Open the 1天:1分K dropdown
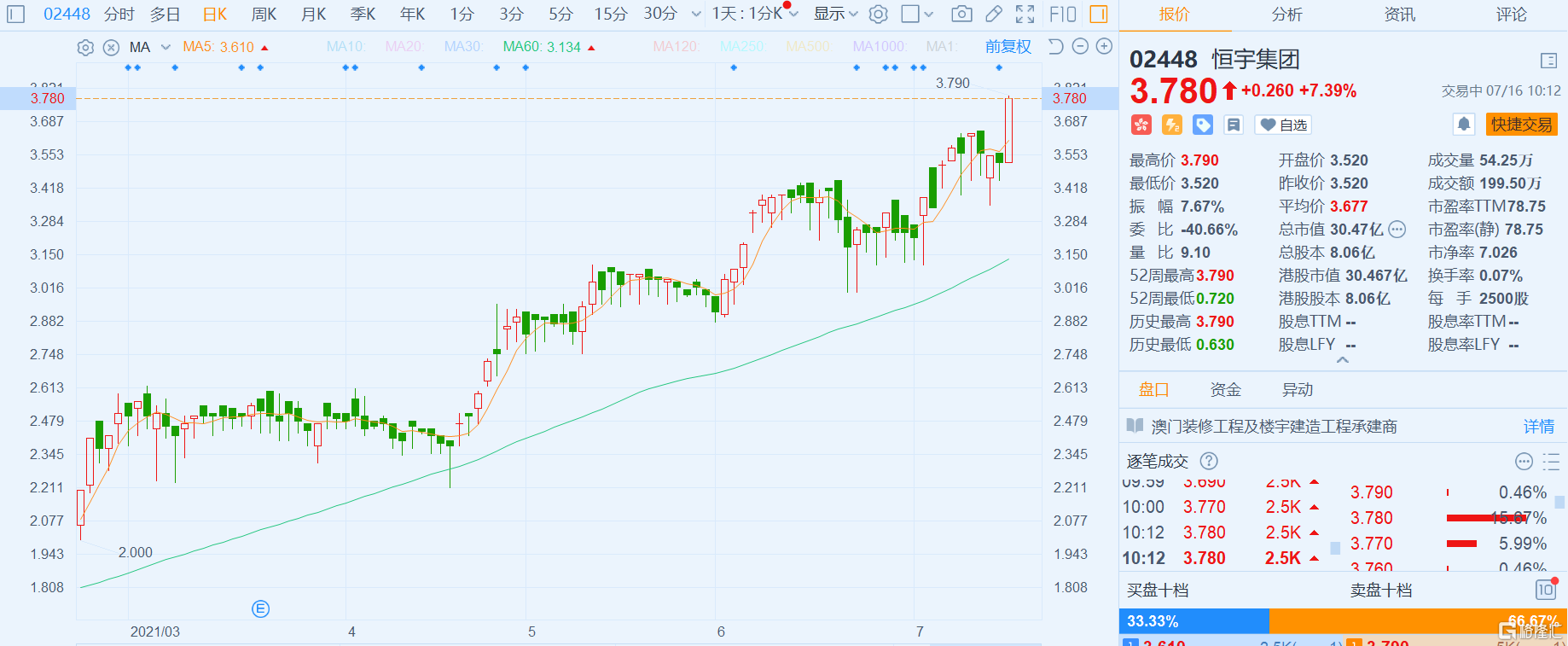Image resolution: width=1568 pixels, height=646 pixels. tap(754, 14)
